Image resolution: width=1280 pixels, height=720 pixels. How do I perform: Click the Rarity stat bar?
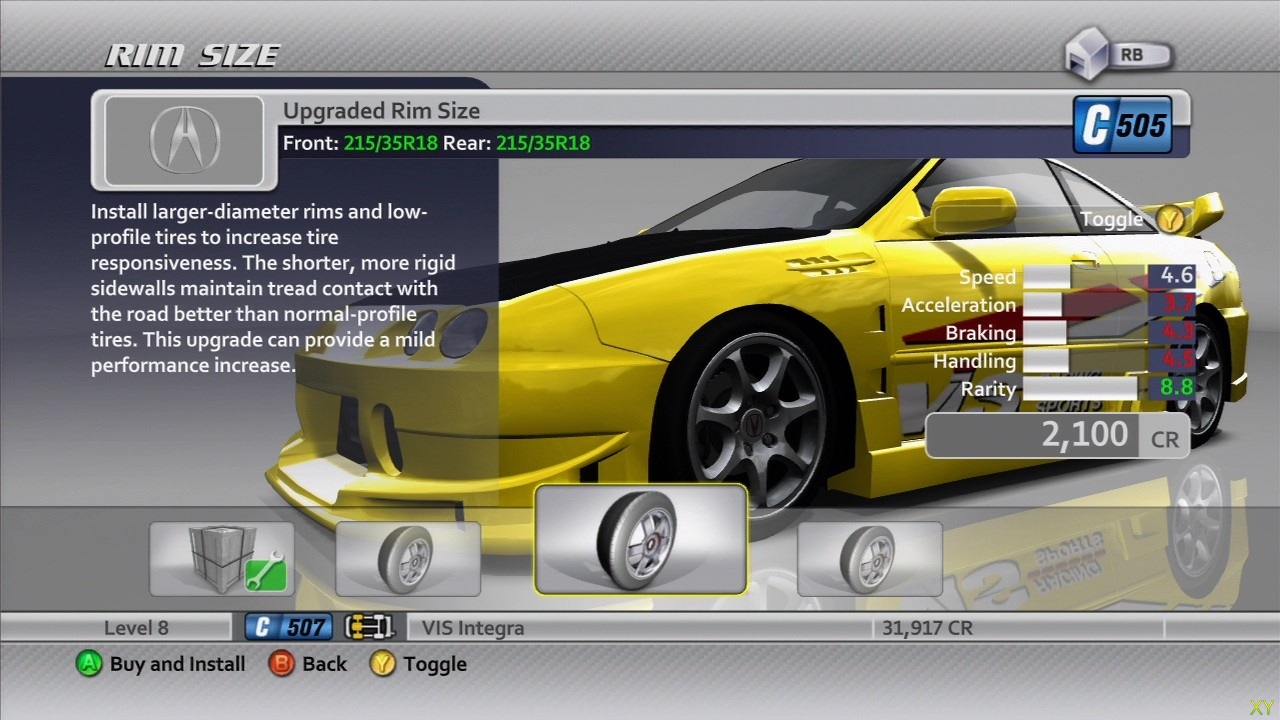click(x=1078, y=389)
